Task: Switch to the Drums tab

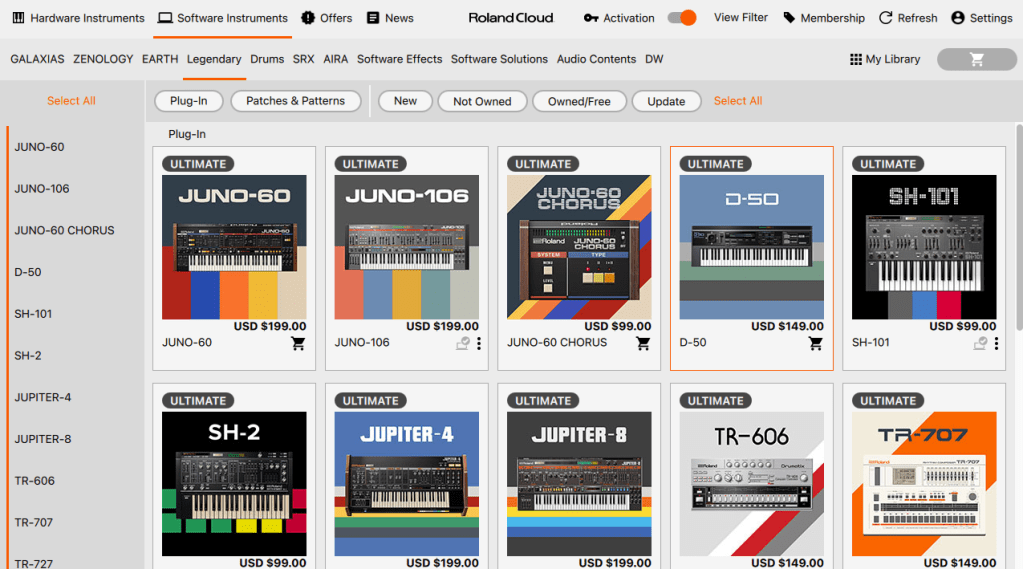Action: 267,60
